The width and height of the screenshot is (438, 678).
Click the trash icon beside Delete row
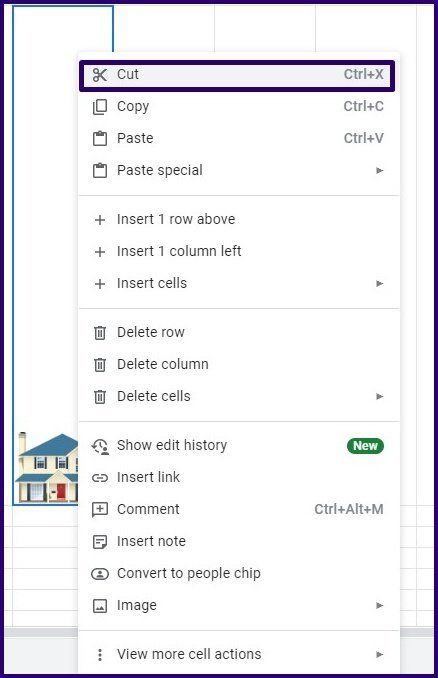[100, 333]
